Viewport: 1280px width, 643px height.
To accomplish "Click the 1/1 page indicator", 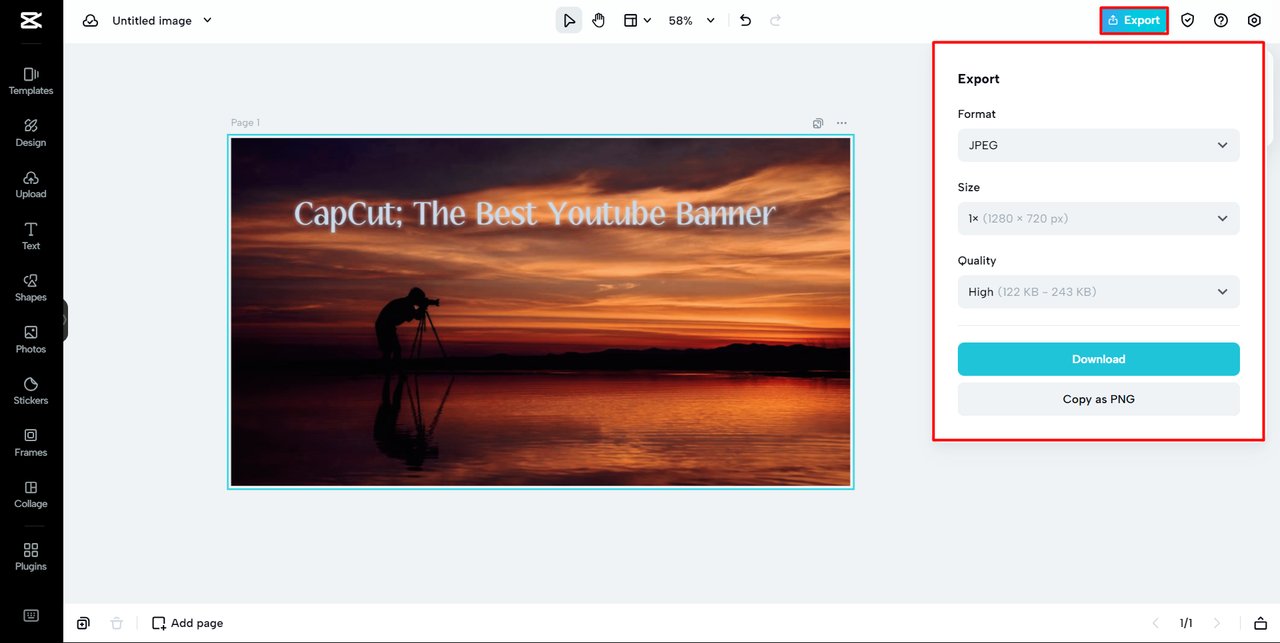I will click(1186, 623).
